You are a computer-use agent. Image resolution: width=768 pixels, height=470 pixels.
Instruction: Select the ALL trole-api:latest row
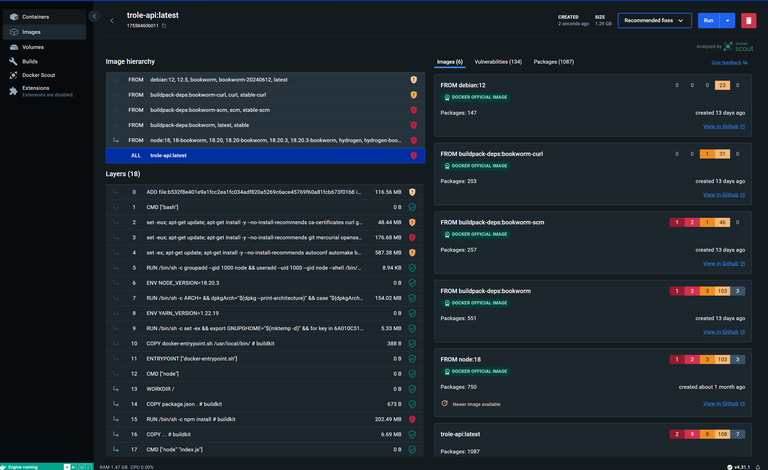265,155
